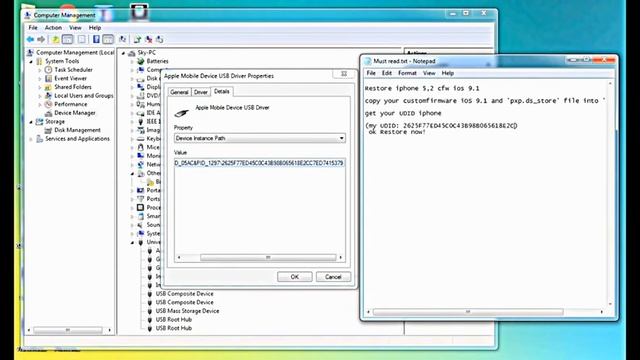Click Cancel in the Driver Properties dialog
Image resolution: width=640 pixels, height=360 pixels.
[x=333, y=277]
